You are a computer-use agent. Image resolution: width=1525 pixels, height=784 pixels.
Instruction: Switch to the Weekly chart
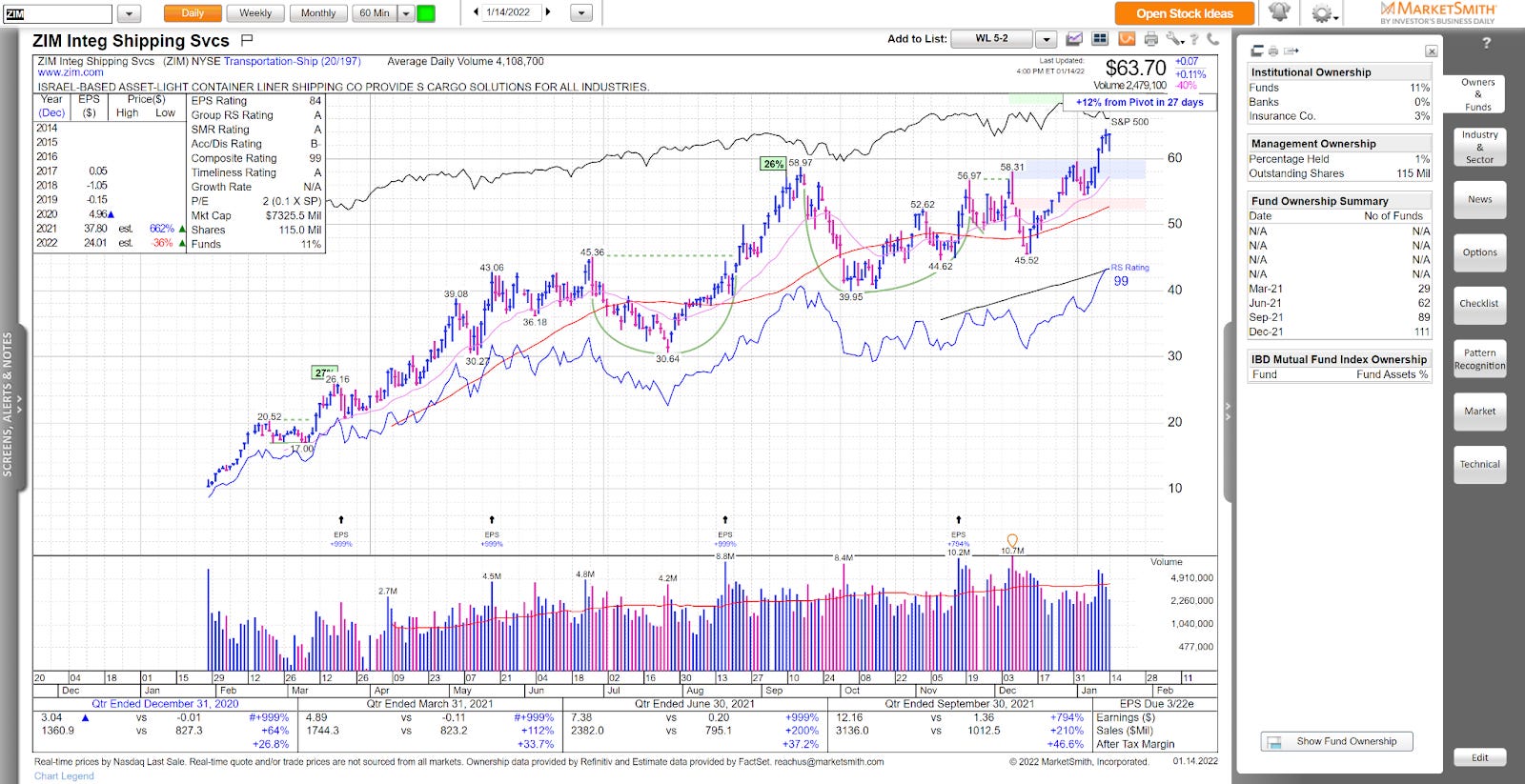[255, 13]
